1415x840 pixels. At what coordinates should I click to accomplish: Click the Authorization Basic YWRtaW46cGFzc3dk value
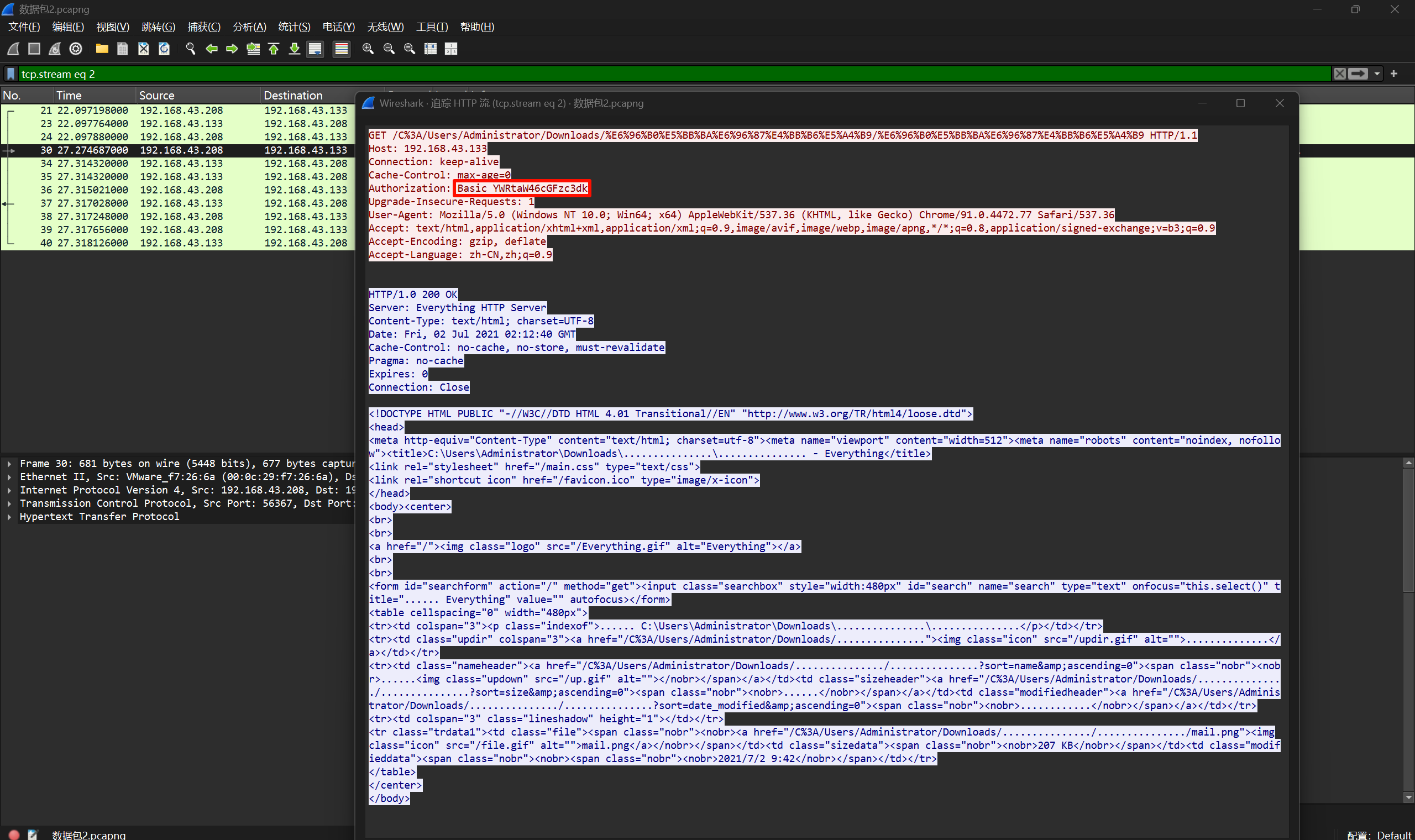[x=522, y=188]
